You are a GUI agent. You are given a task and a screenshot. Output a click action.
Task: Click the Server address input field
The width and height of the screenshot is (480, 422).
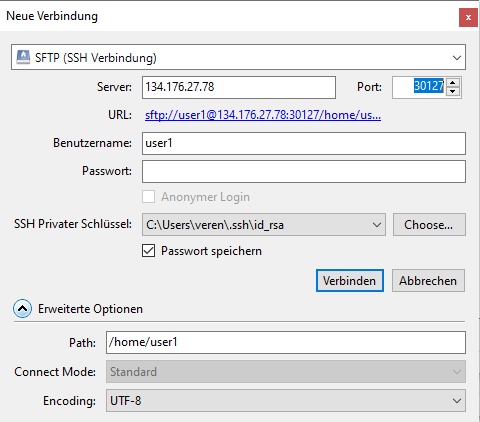[239, 87]
